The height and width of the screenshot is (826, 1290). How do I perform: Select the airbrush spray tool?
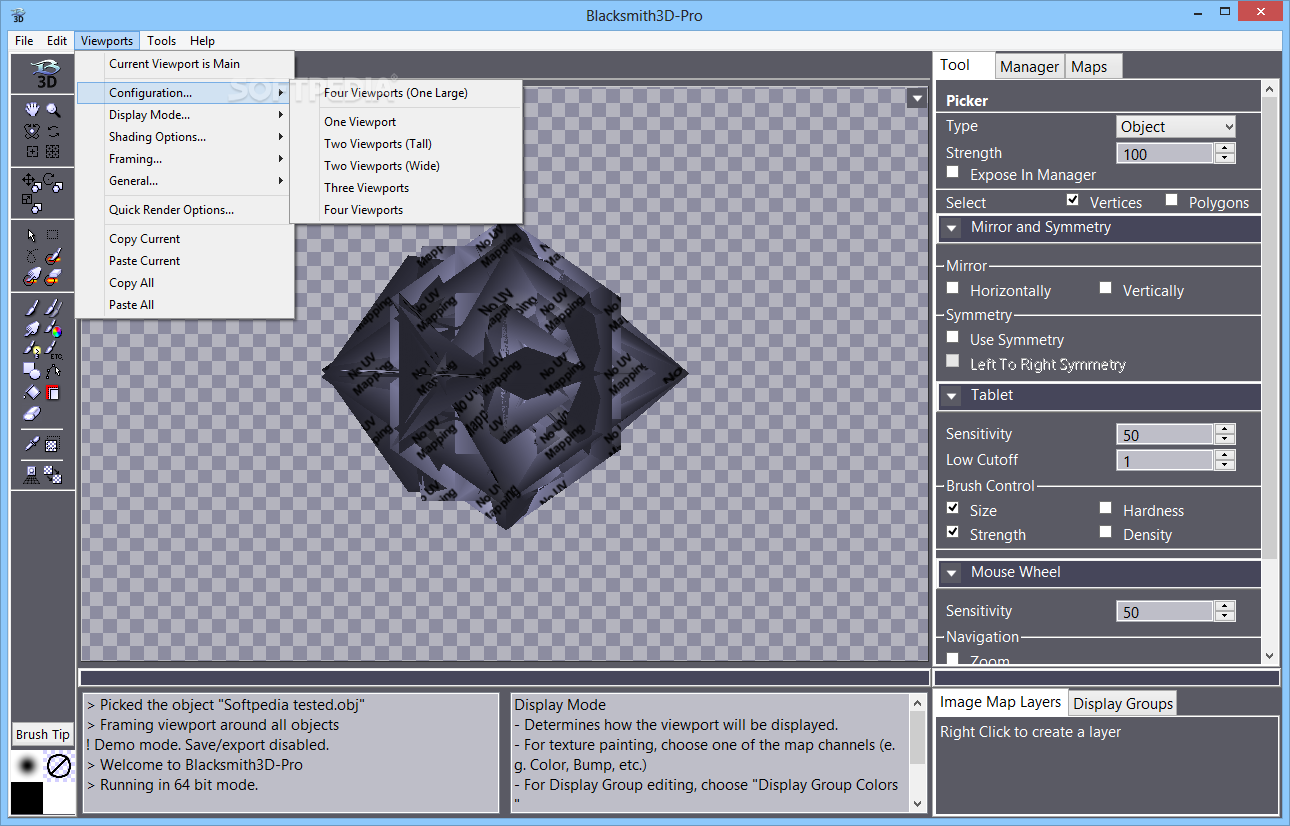[x=30, y=328]
